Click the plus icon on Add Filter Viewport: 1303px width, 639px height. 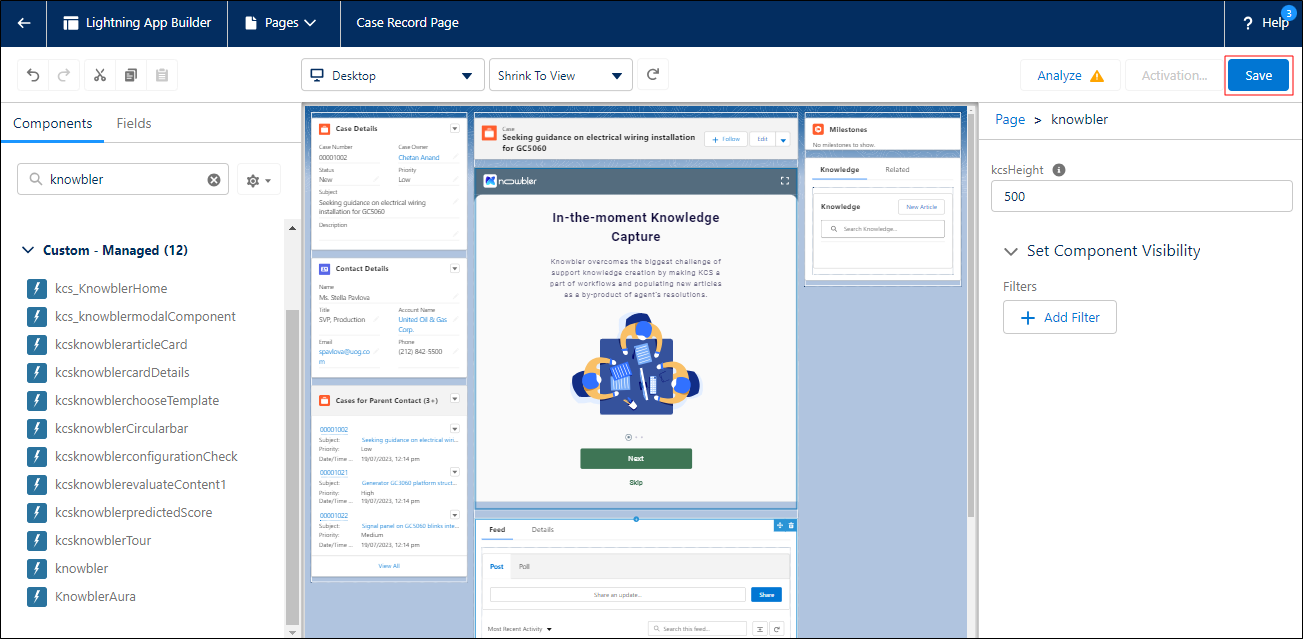click(1028, 318)
